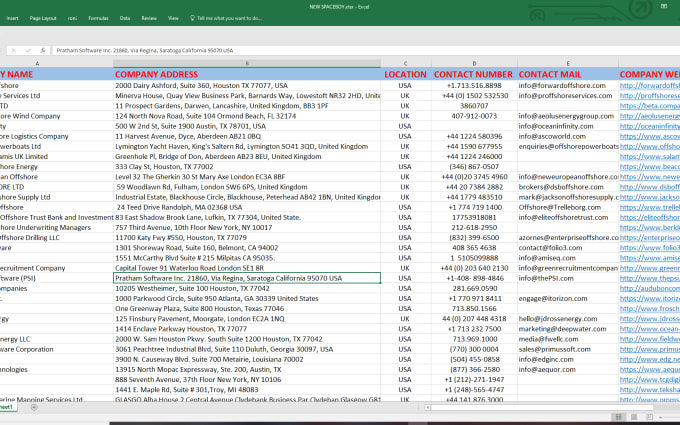Image resolution: width=680 pixels, height=425 pixels.
Task: Select email cell info@ascoworld.com
Action: pos(568,136)
